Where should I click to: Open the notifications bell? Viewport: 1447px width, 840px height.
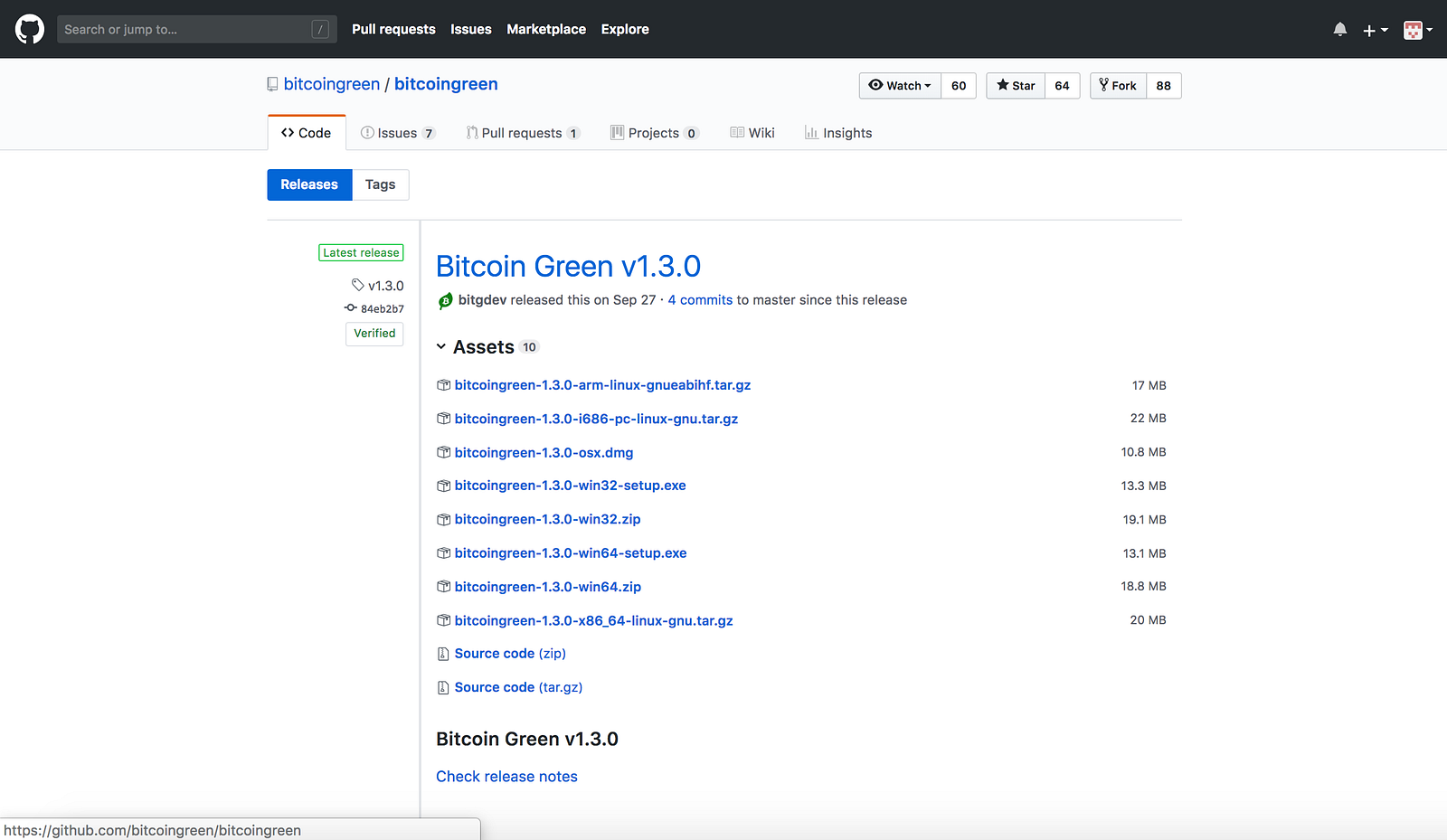[1340, 30]
